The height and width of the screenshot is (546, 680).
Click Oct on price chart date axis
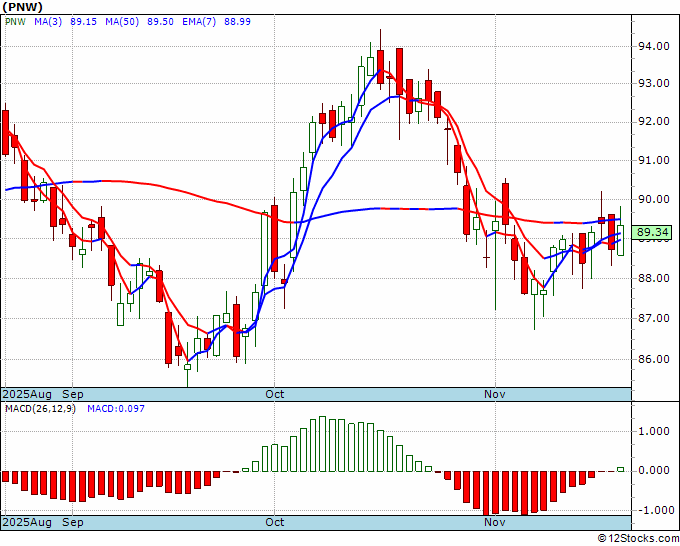tap(275, 394)
